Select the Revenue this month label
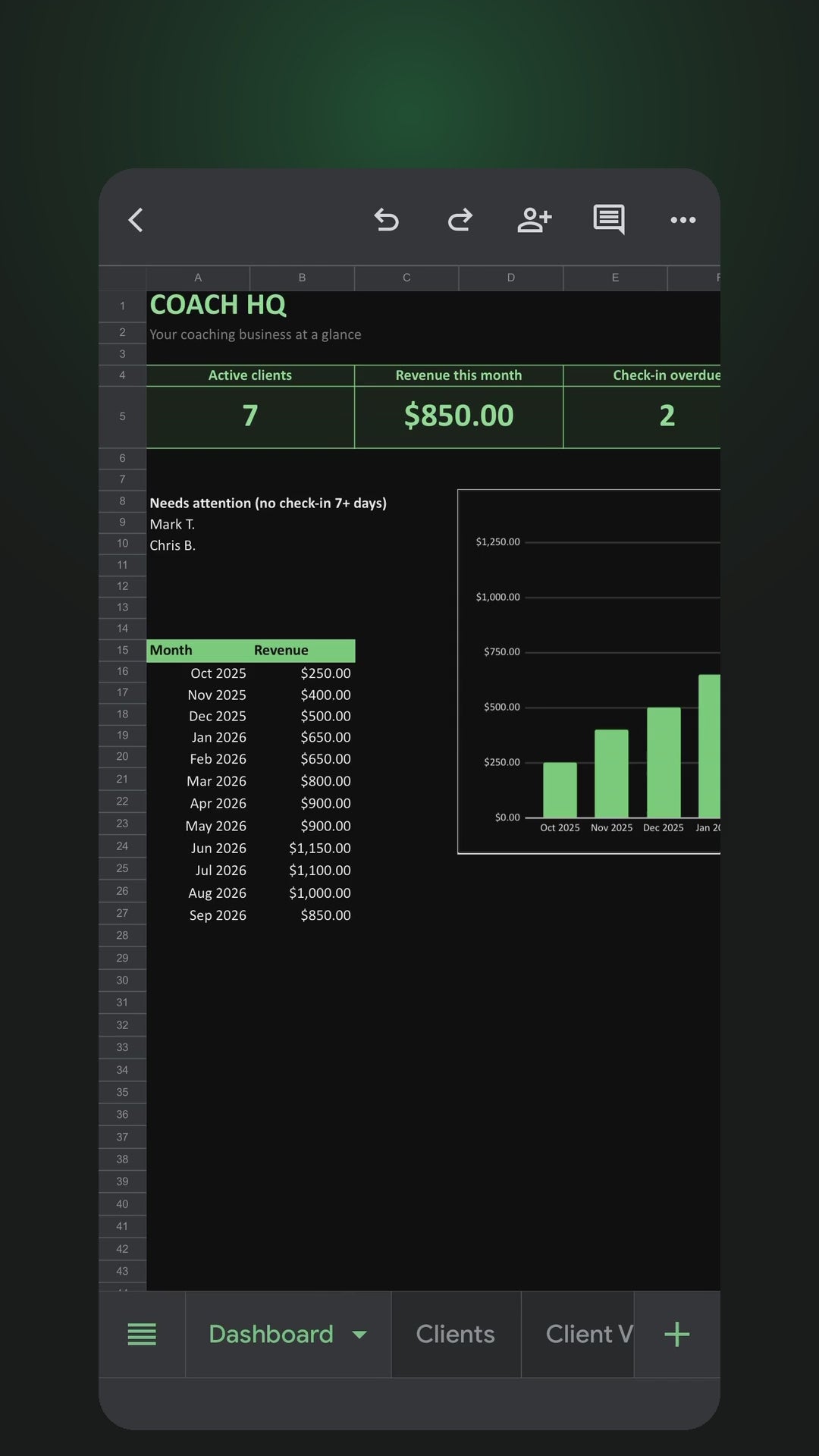 click(x=459, y=375)
